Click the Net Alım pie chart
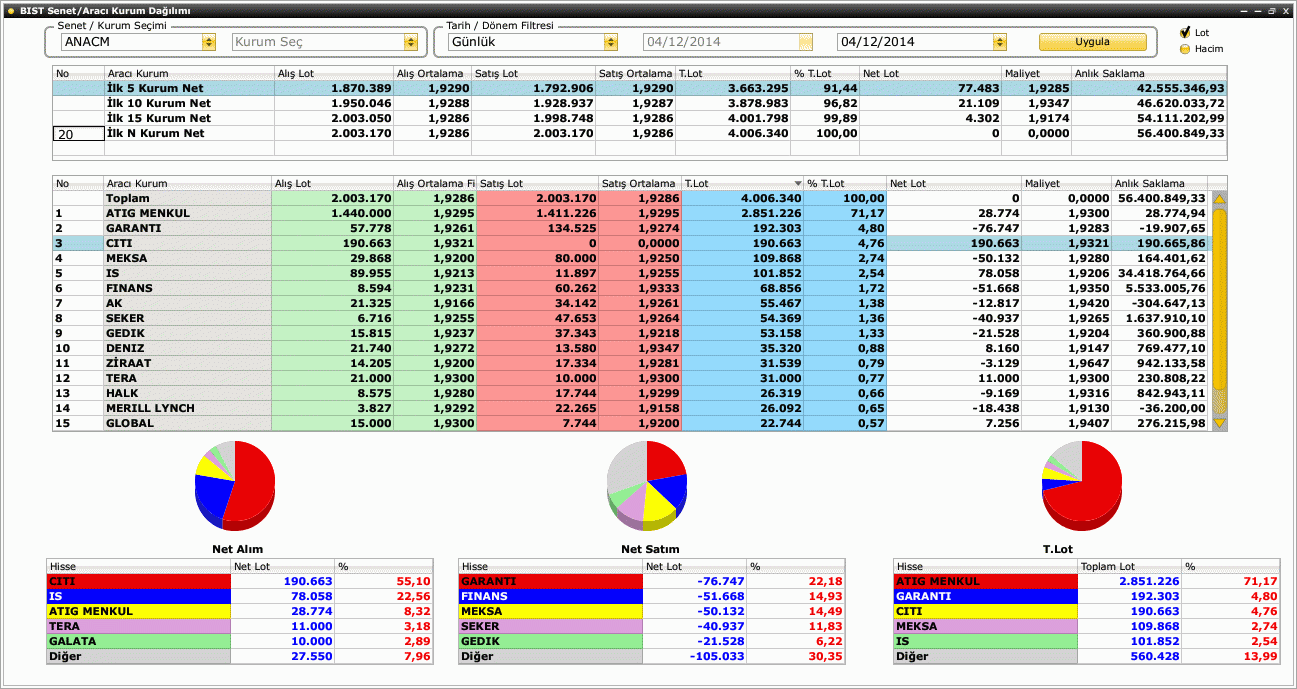The image size is (1297, 689). (235, 485)
